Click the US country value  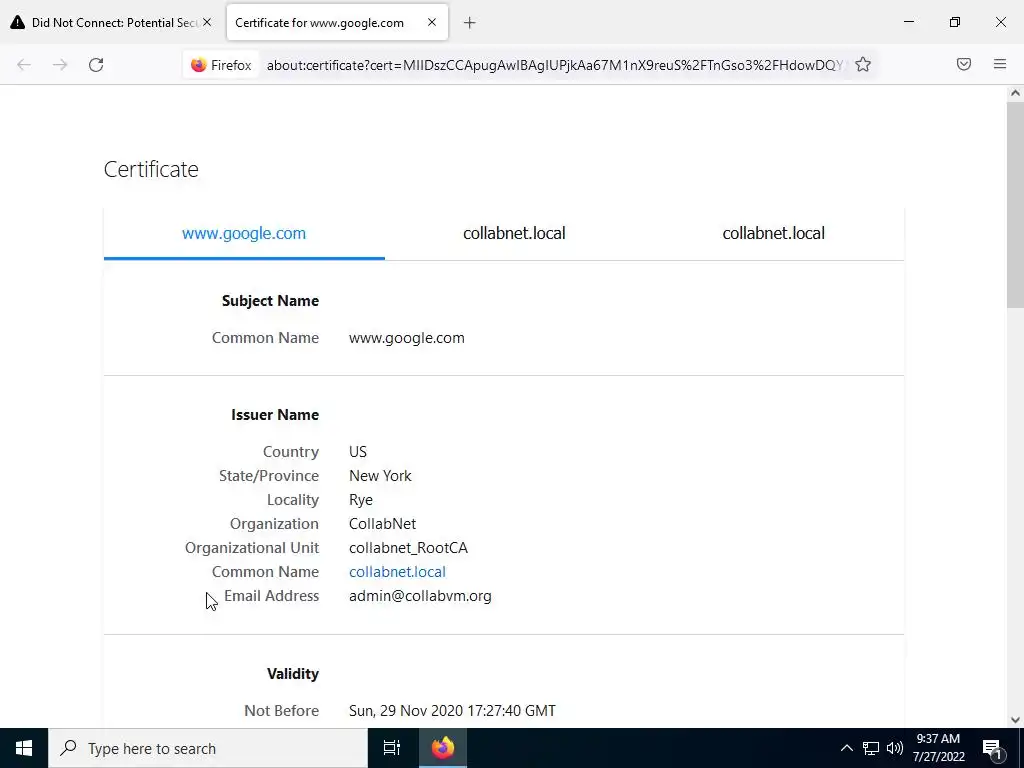(358, 451)
